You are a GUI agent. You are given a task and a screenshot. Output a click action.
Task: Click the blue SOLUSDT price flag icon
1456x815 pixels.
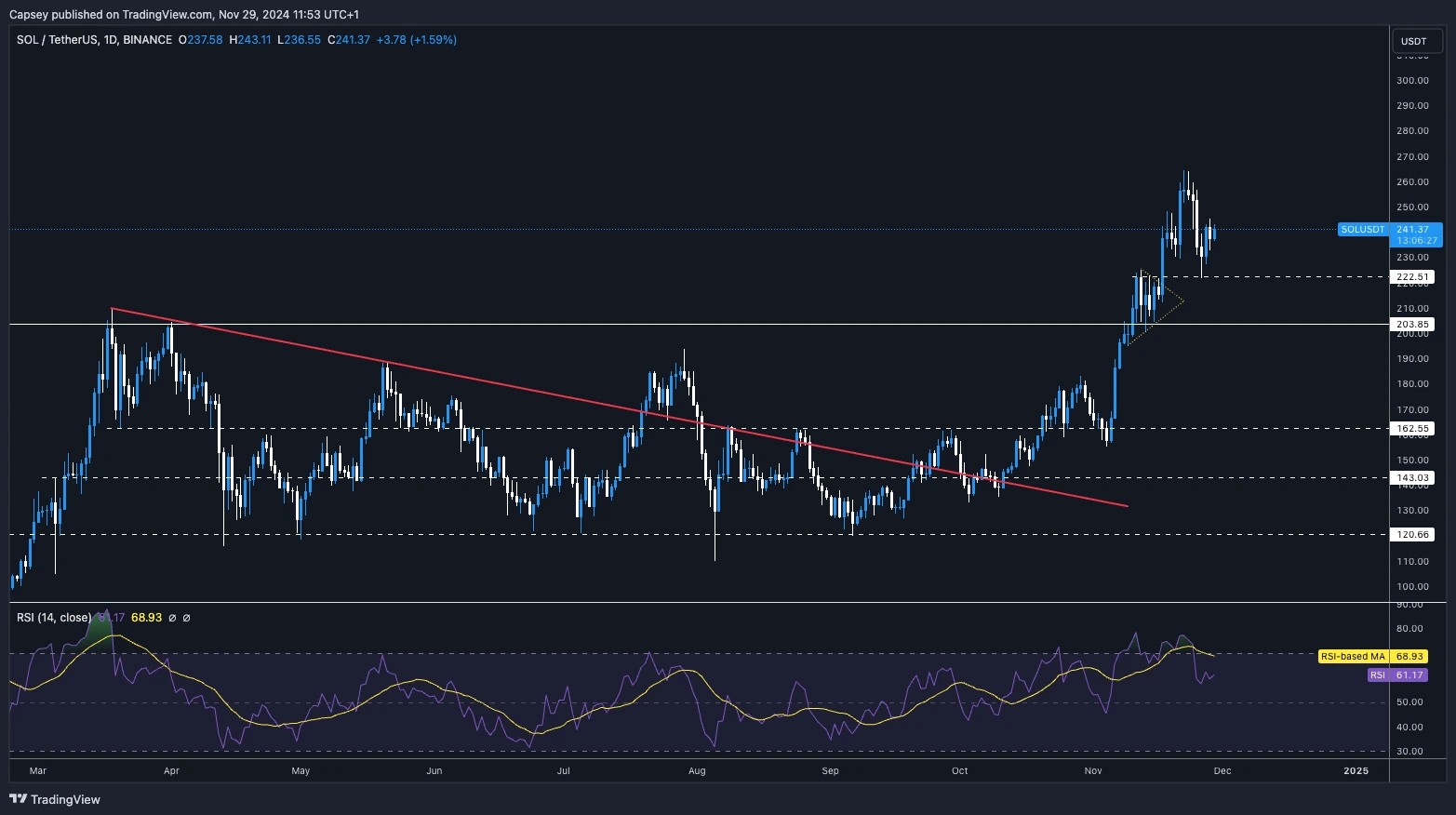(1362, 229)
